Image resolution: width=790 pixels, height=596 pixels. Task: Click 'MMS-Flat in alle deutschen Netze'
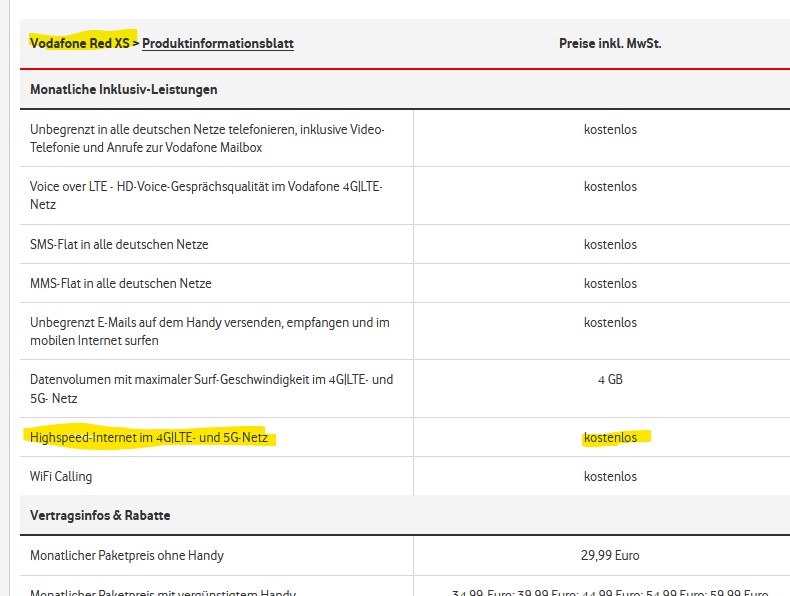tap(120, 283)
